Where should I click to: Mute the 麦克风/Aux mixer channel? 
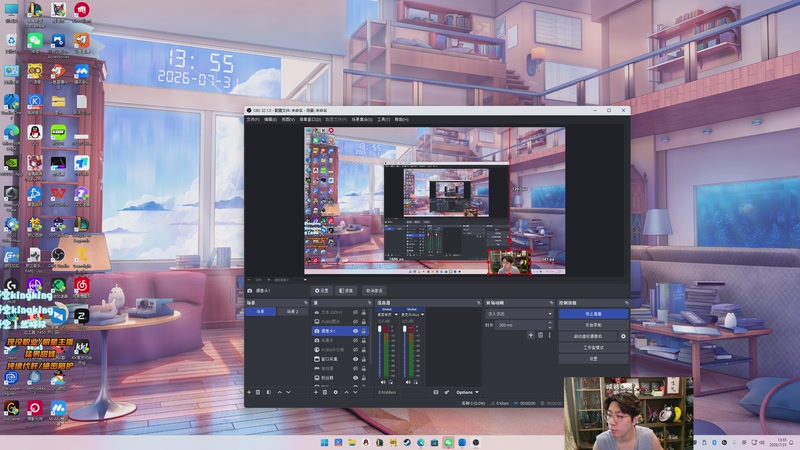click(408, 382)
